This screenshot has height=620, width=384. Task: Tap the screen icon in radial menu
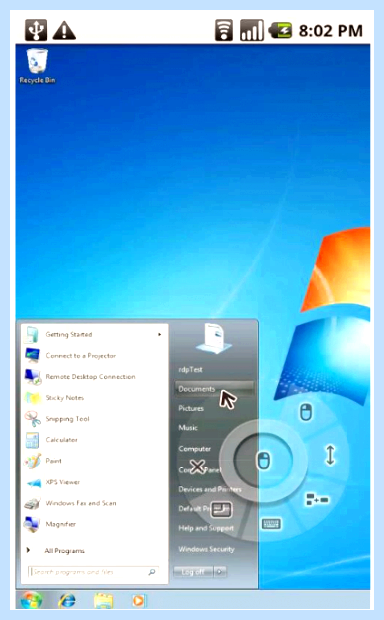pos(221,509)
